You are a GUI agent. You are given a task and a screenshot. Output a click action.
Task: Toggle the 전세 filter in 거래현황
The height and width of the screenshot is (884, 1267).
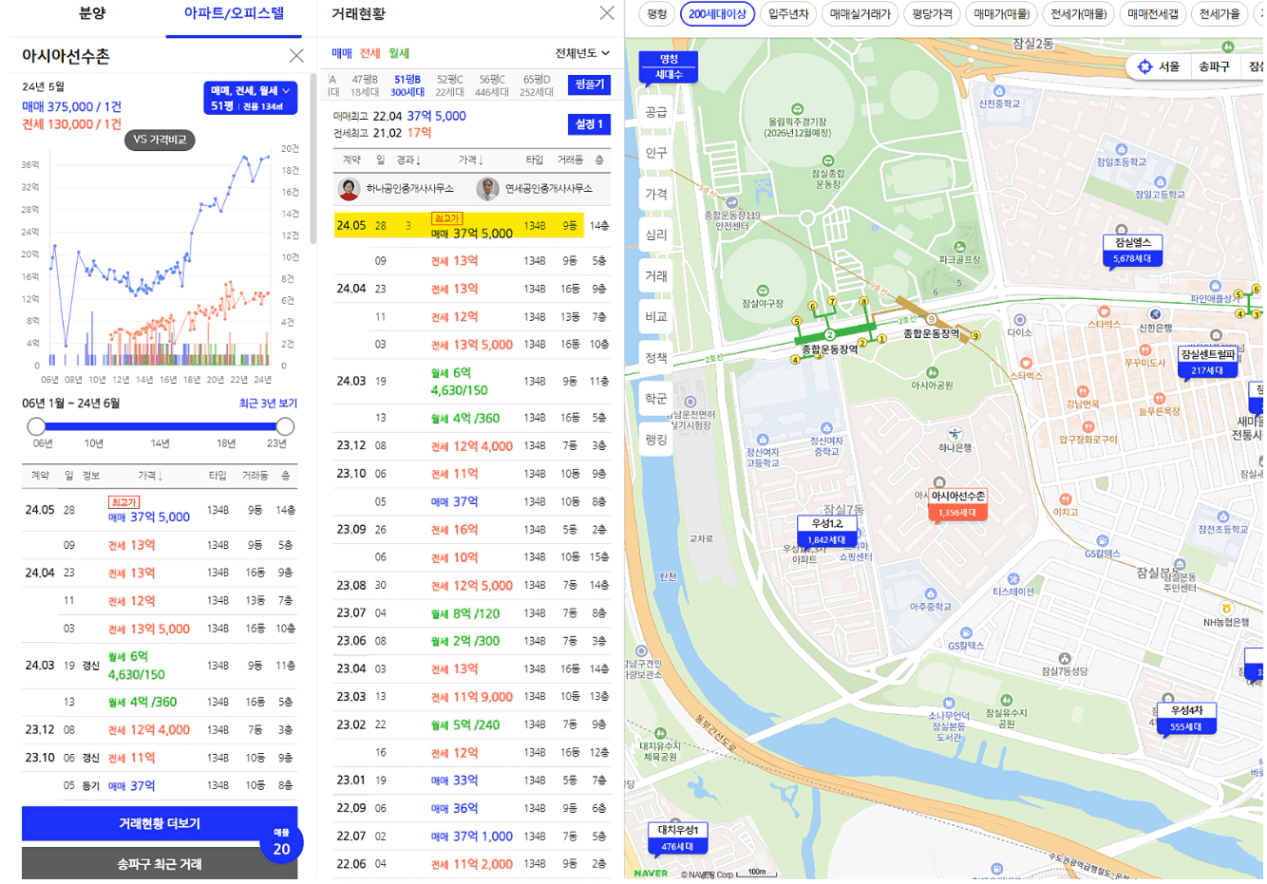point(370,53)
